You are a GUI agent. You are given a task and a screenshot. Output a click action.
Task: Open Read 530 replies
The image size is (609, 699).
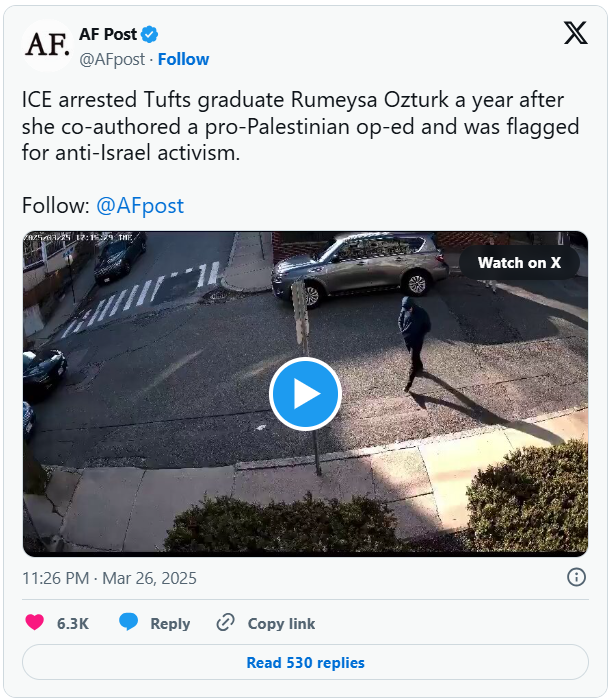(305, 662)
